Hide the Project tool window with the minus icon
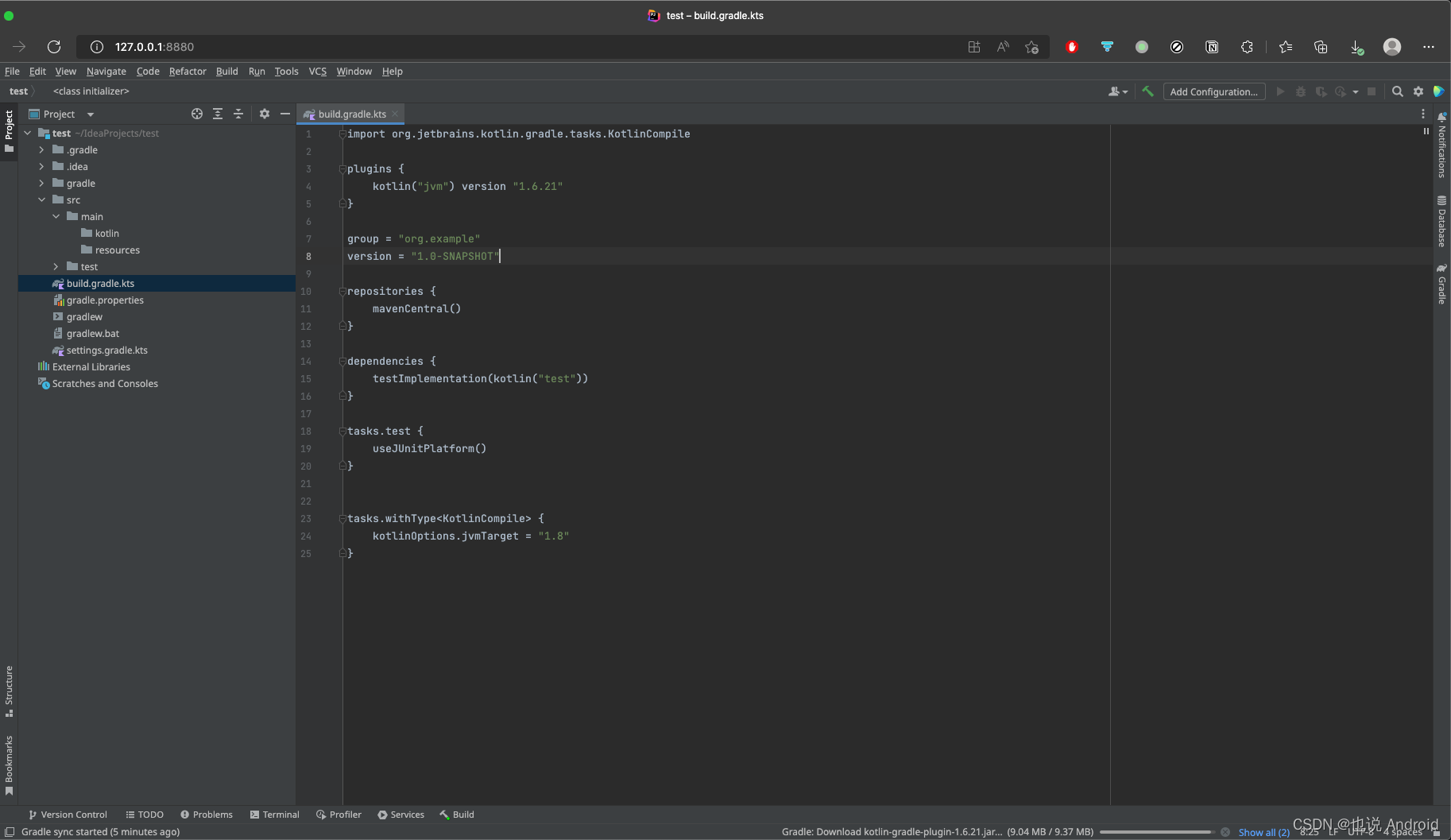Screen dimensions: 1451x840 point(286,114)
